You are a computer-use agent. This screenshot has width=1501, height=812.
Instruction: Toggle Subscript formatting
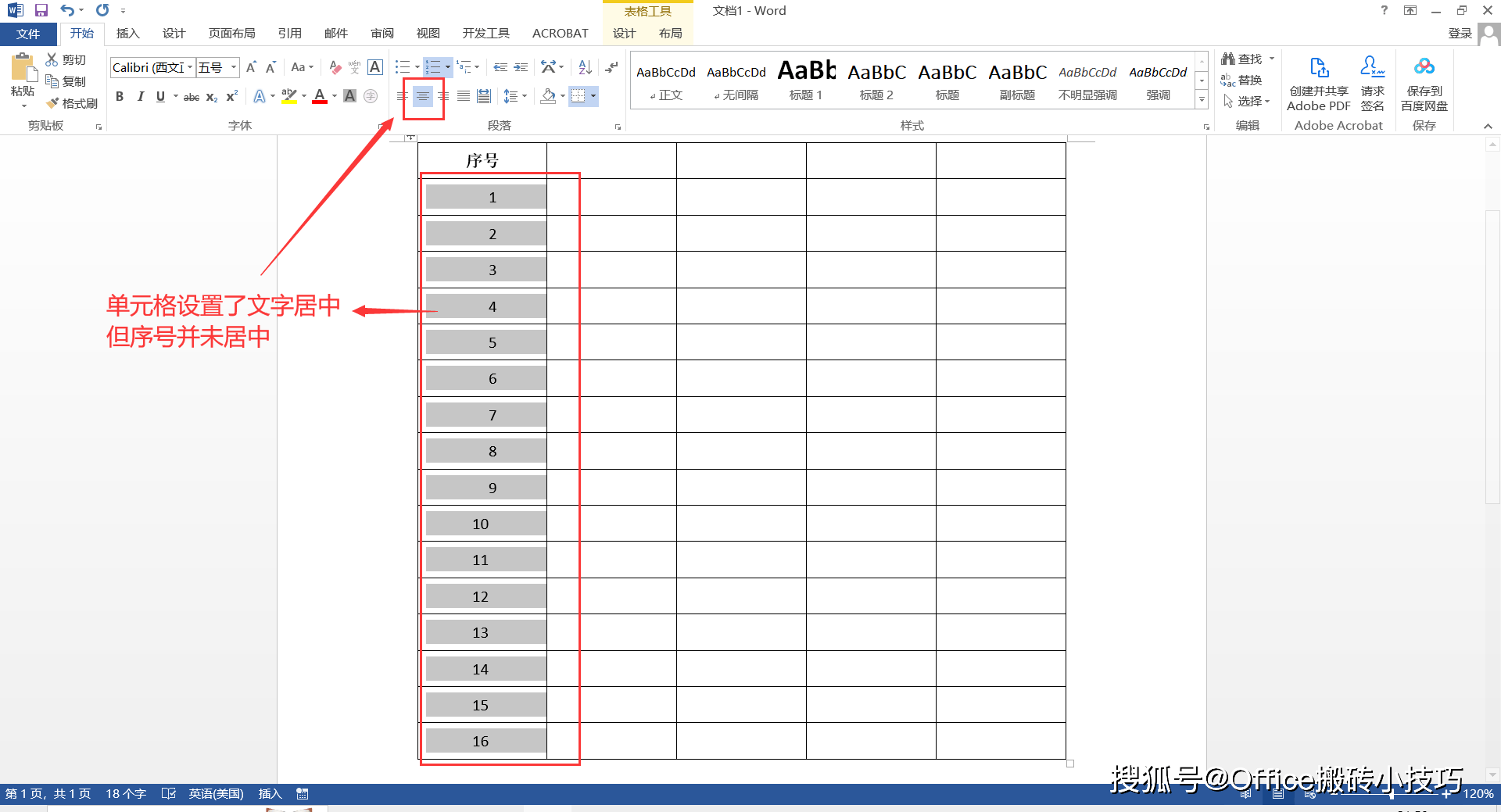212,96
